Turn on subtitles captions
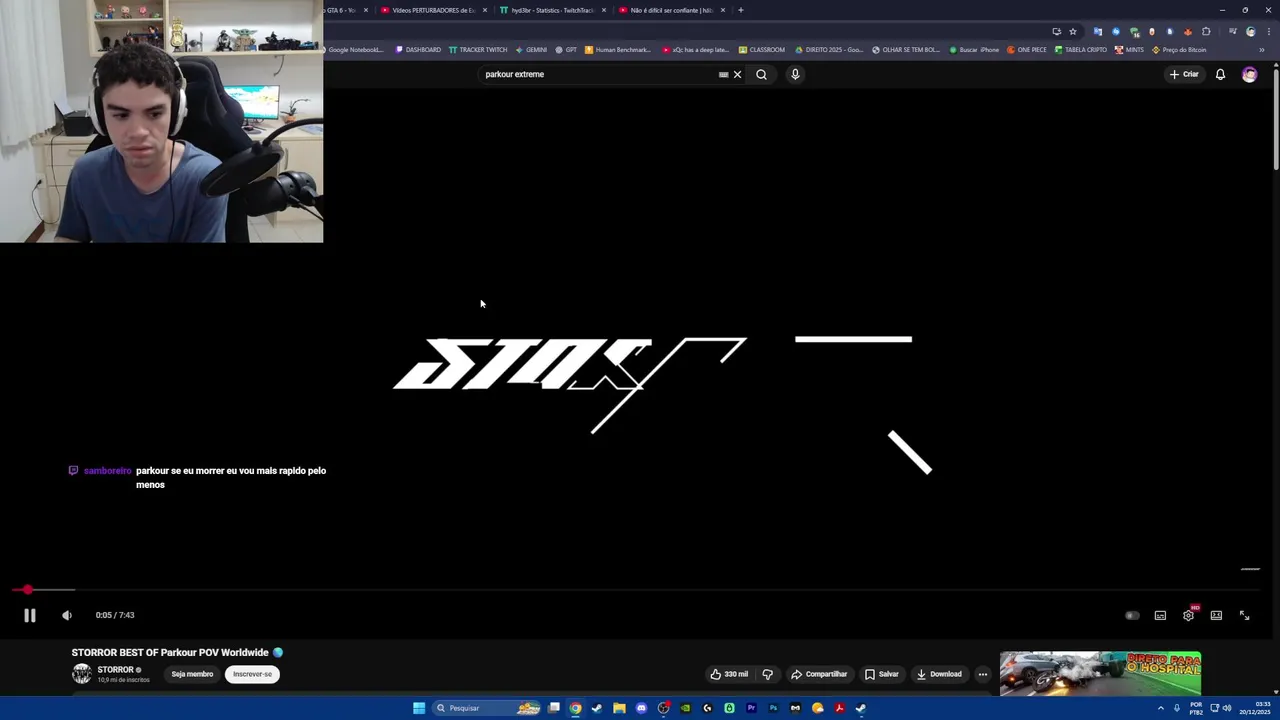Viewport: 1280px width, 720px height. (1160, 616)
